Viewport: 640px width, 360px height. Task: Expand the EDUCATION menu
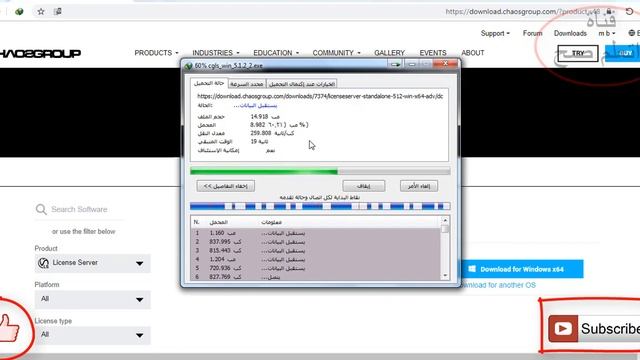tap(276, 53)
